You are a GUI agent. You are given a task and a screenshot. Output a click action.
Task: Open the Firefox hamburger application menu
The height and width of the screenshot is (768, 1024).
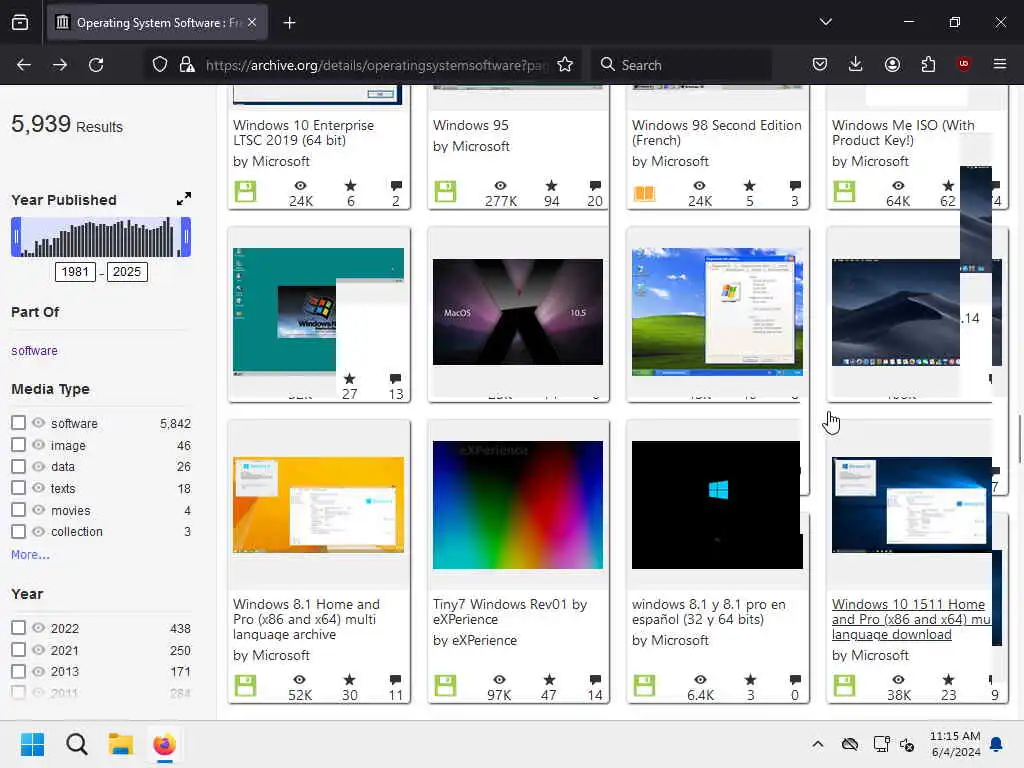(x=999, y=64)
